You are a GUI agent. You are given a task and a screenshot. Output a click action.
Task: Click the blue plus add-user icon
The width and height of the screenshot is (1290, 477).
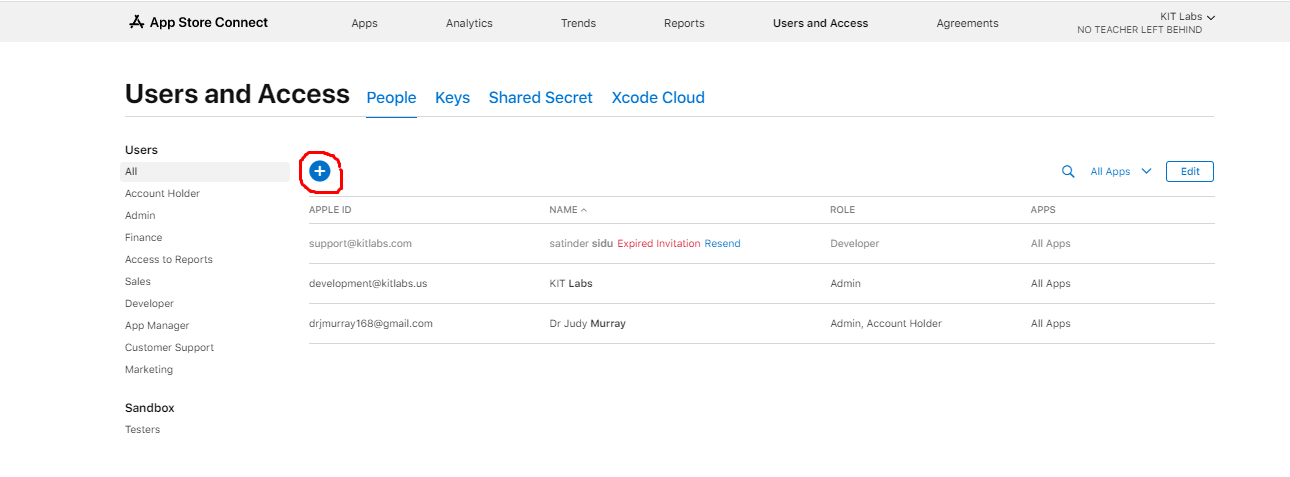[319, 171]
